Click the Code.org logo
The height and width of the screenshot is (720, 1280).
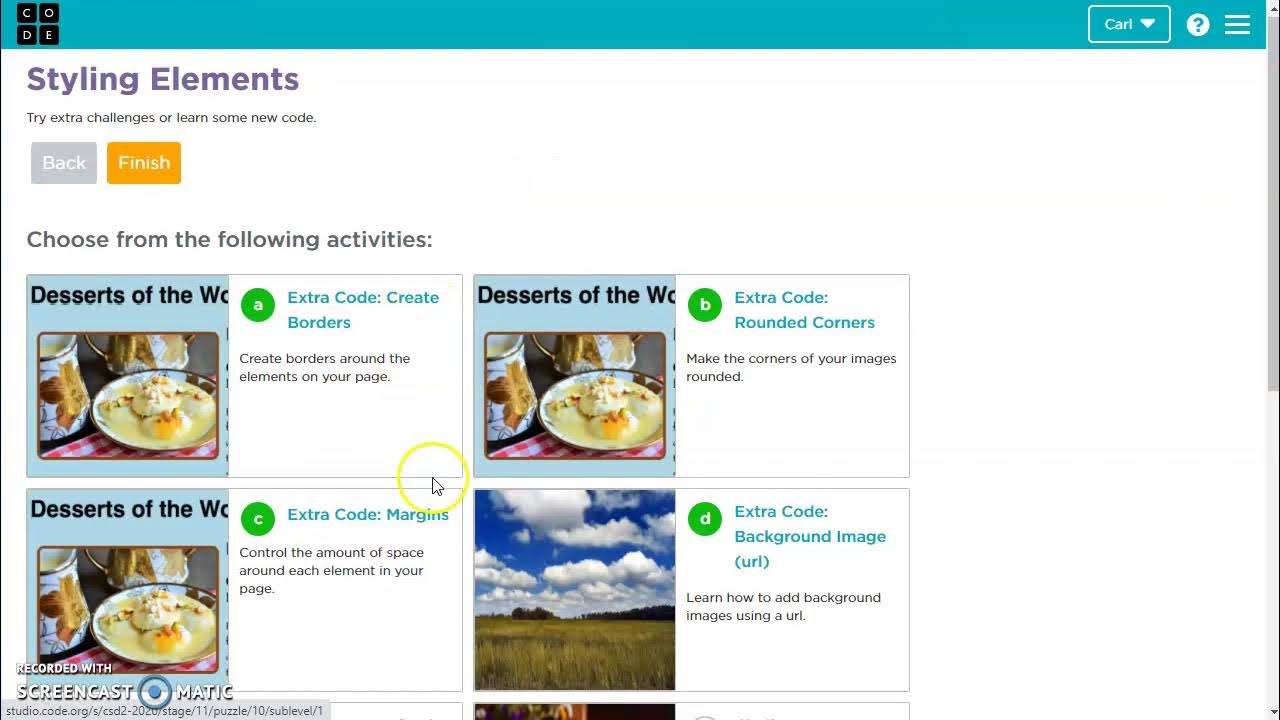click(x=38, y=24)
